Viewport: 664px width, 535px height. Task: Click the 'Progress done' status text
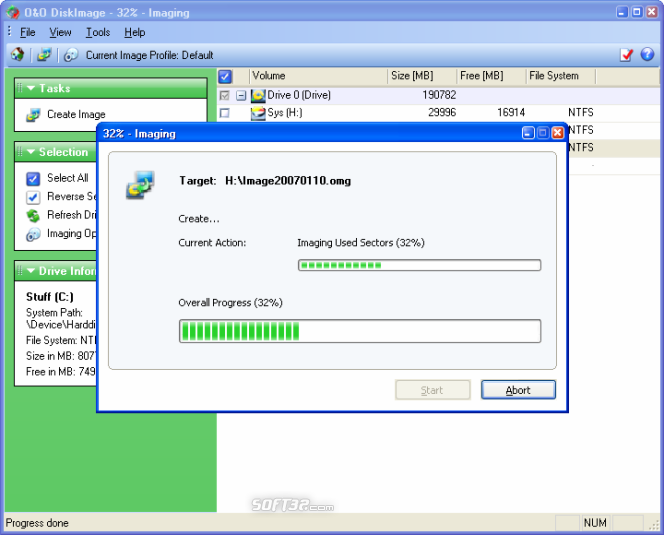pos(37,523)
